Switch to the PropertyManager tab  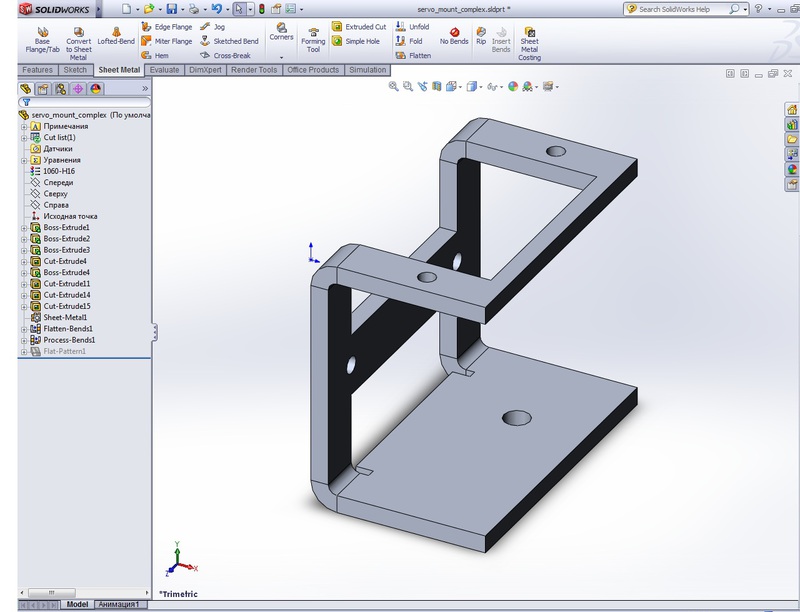tap(43, 89)
